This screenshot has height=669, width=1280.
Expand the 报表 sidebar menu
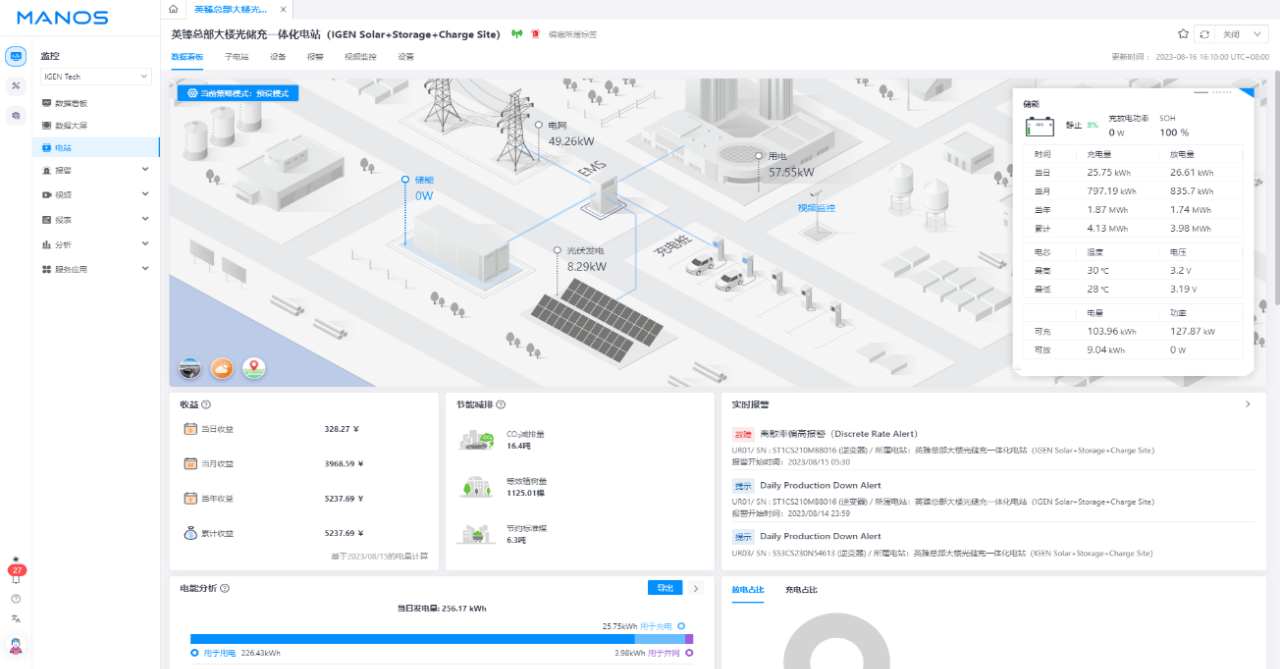click(145, 219)
